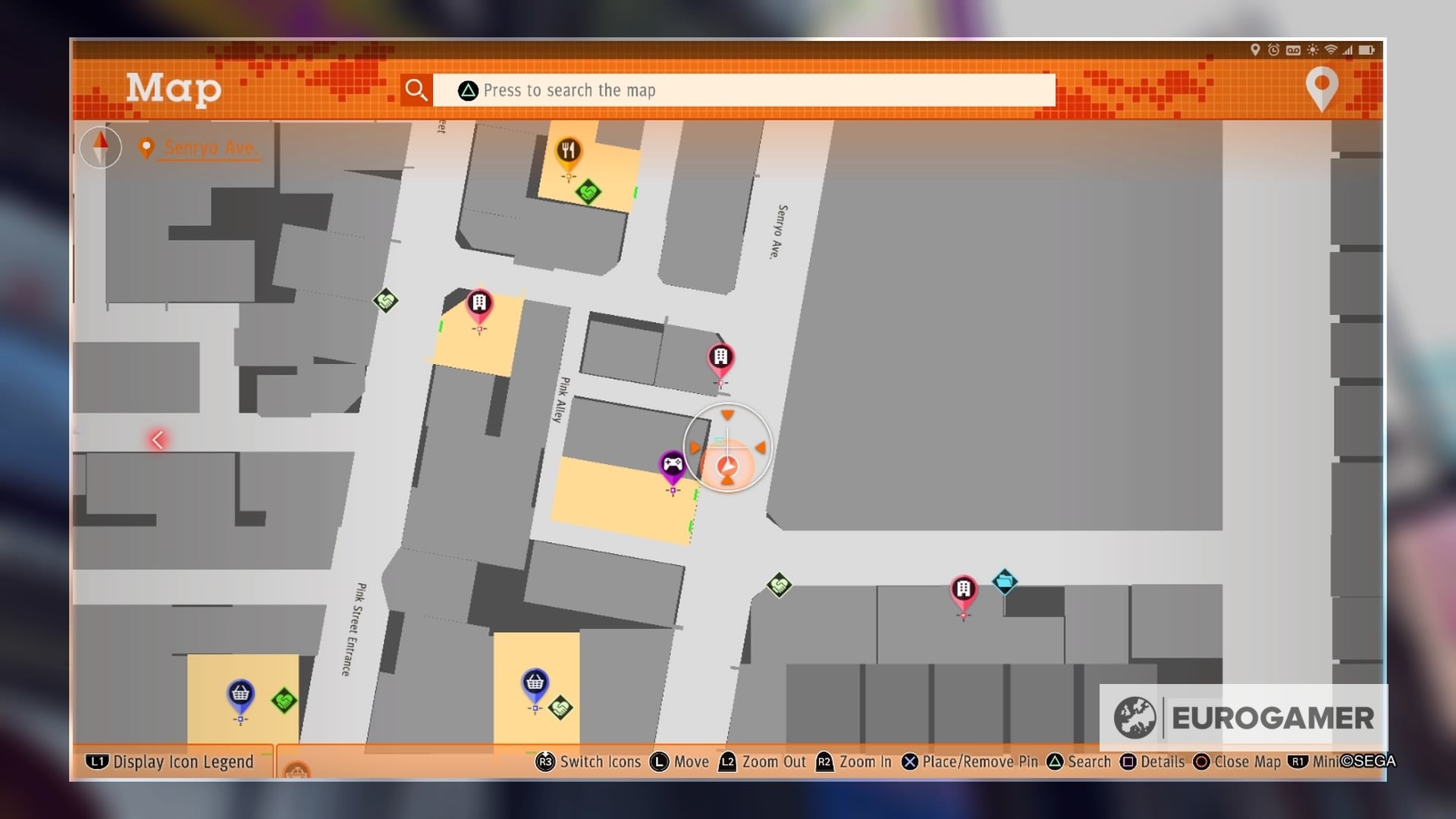
Task: Open Display Icon Legend
Action: (x=170, y=761)
